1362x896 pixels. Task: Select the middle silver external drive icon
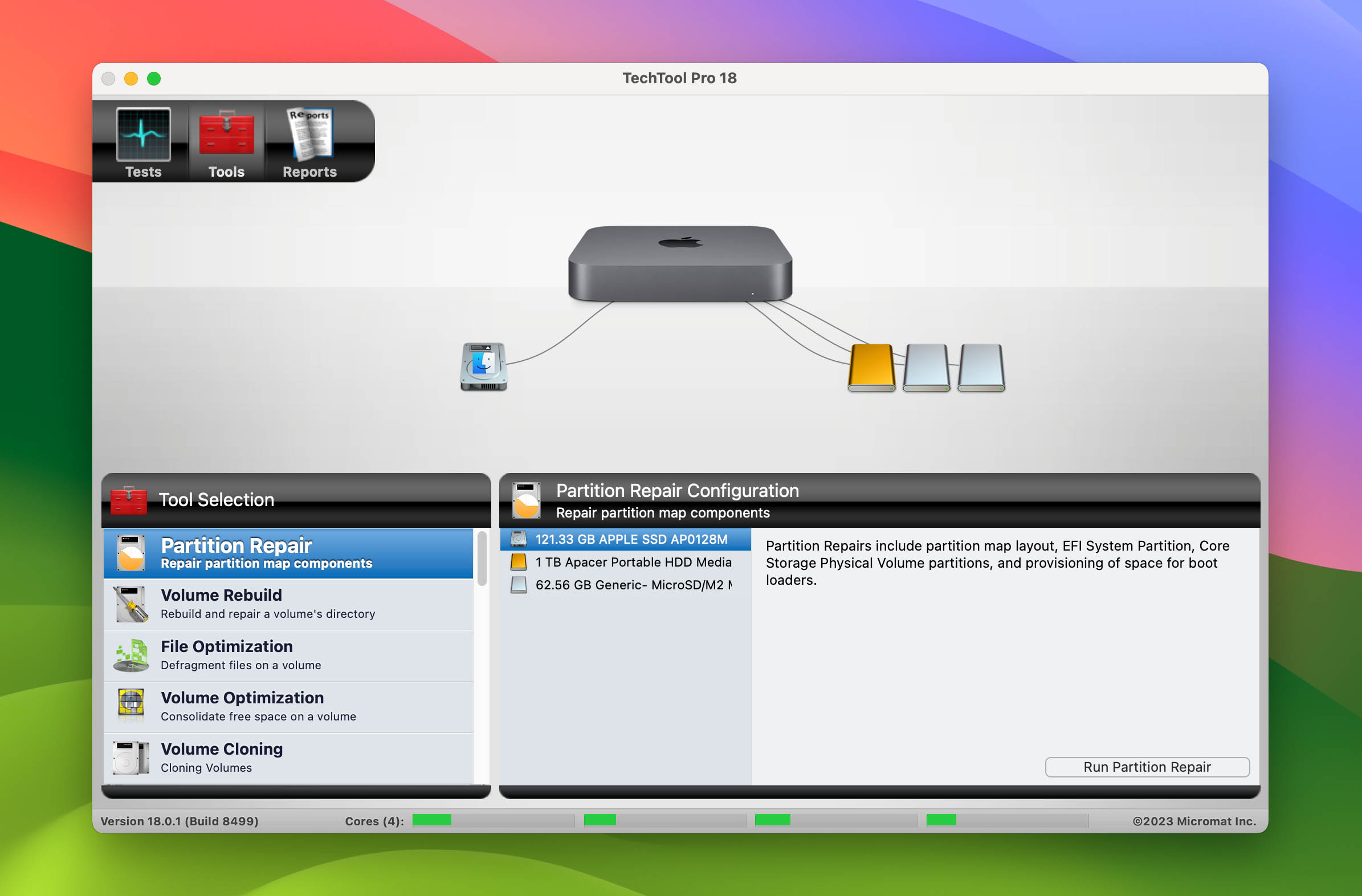click(x=926, y=368)
